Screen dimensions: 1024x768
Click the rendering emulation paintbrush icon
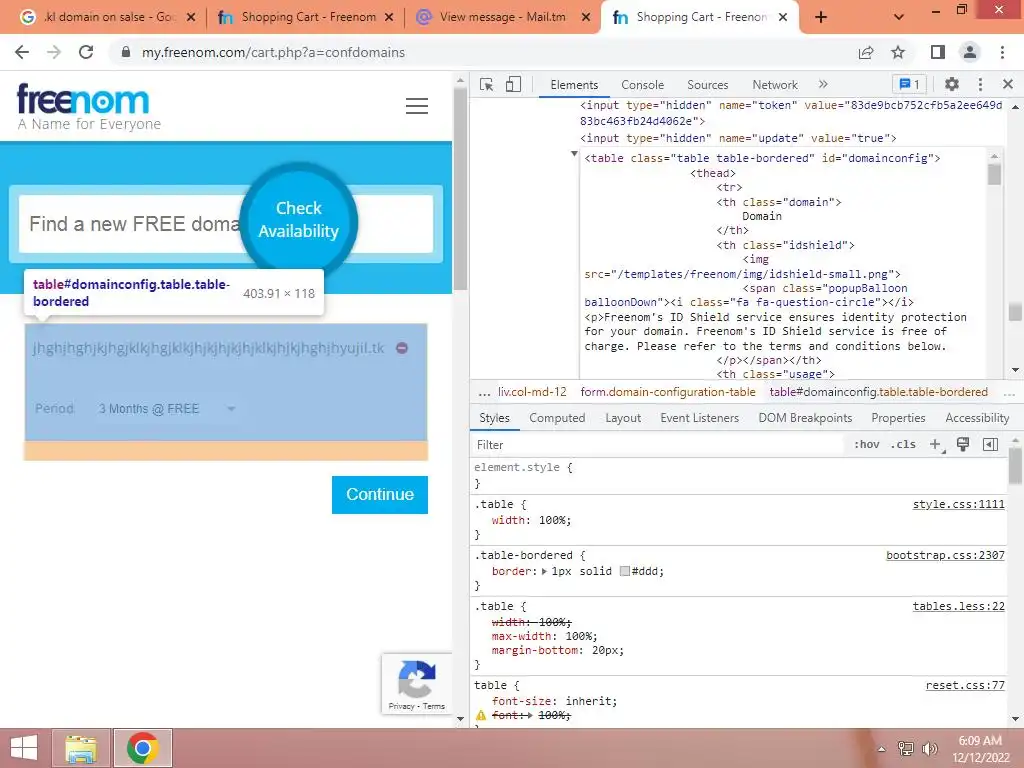click(x=963, y=445)
